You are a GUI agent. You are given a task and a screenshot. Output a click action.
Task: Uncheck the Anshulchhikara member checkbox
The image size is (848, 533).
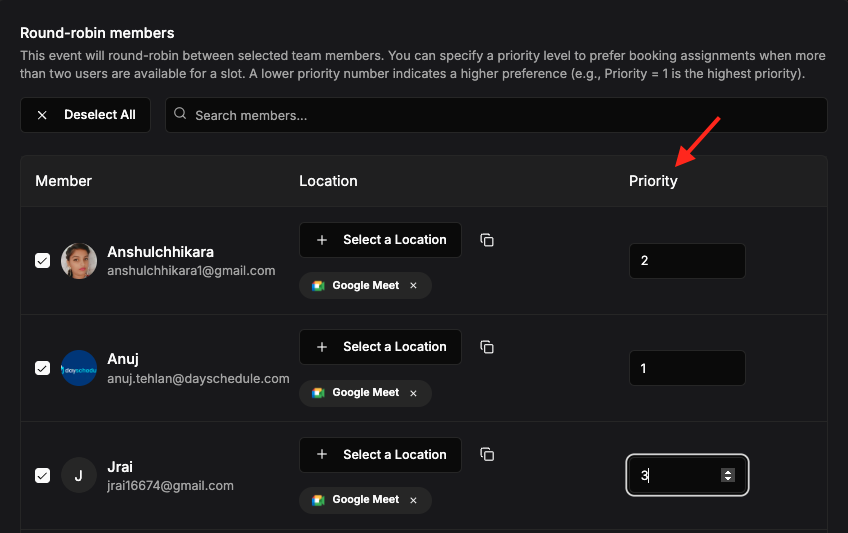point(42,261)
